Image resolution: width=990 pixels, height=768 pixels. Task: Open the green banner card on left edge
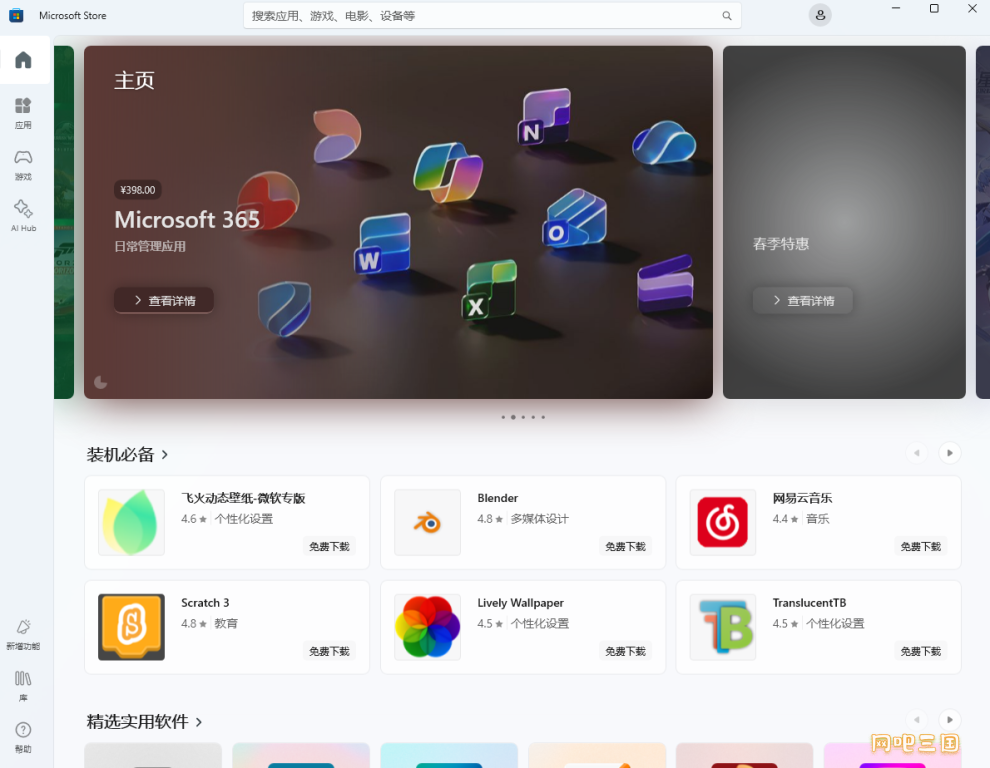(64, 222)
